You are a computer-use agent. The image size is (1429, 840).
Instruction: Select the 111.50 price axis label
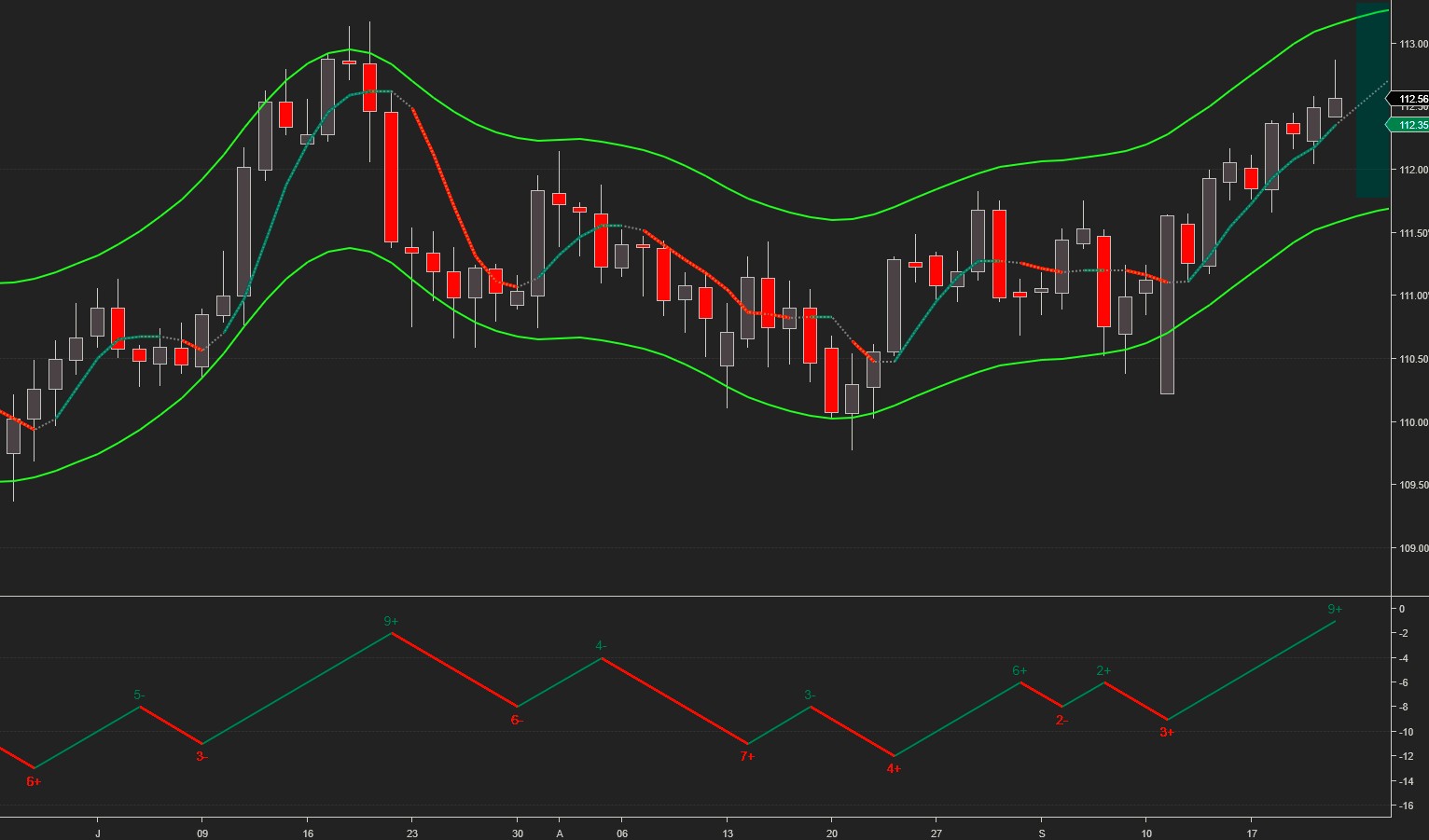[1413, 233]
